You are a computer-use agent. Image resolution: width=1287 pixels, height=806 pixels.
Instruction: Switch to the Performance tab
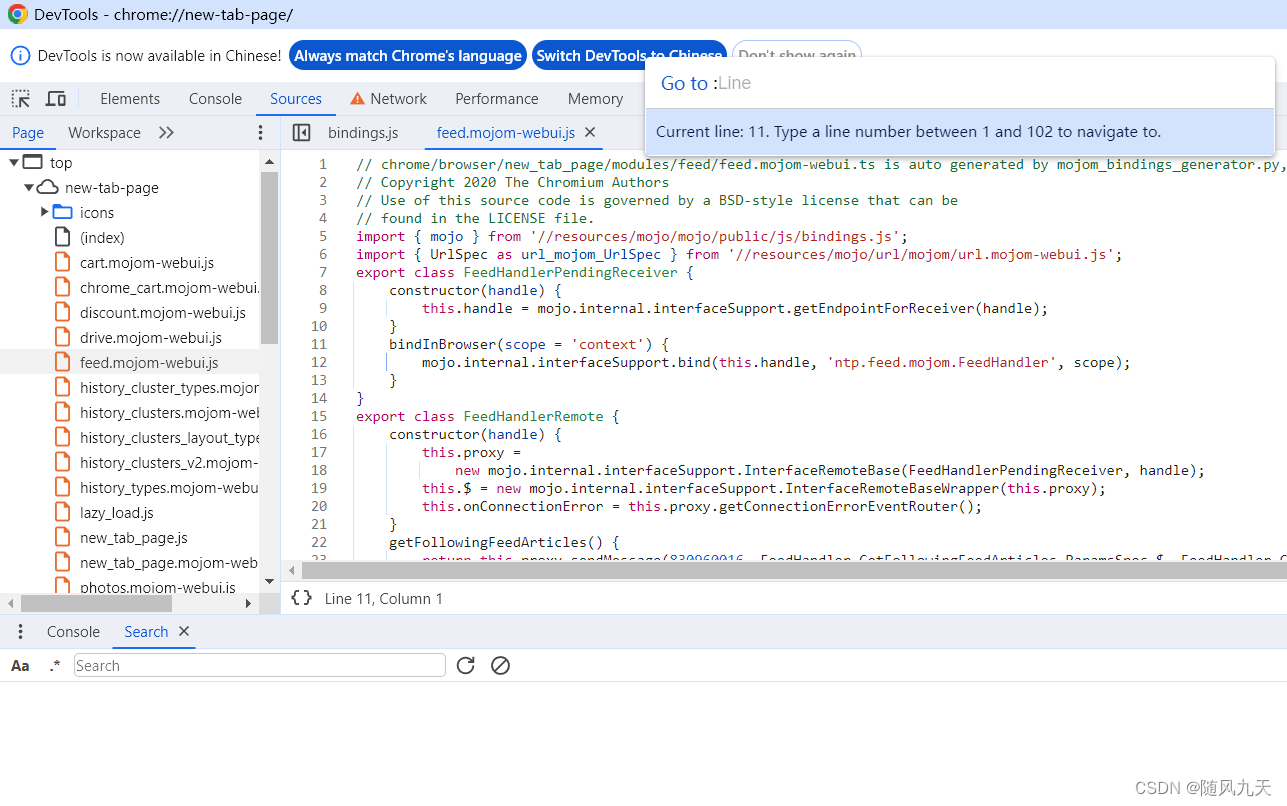coord(497,99)
